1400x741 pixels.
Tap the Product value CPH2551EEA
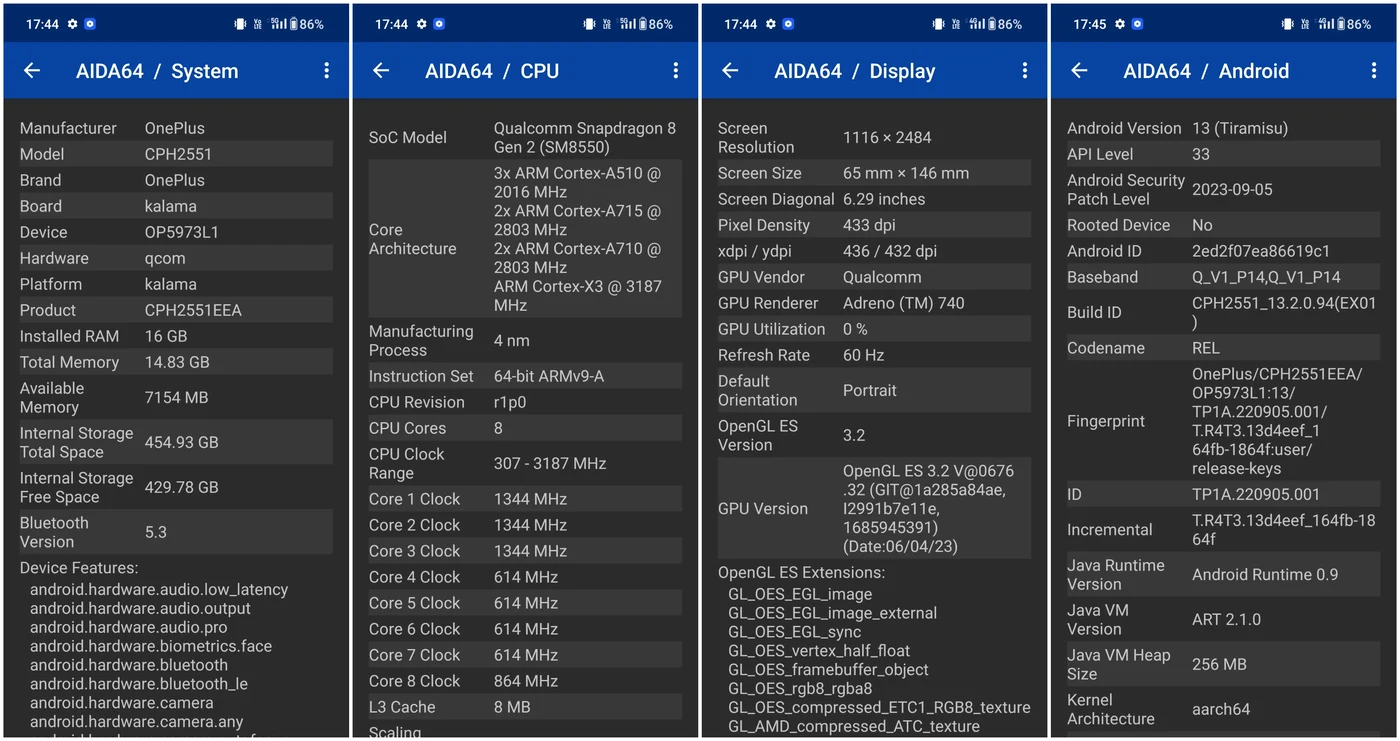[x=193, y=310]
